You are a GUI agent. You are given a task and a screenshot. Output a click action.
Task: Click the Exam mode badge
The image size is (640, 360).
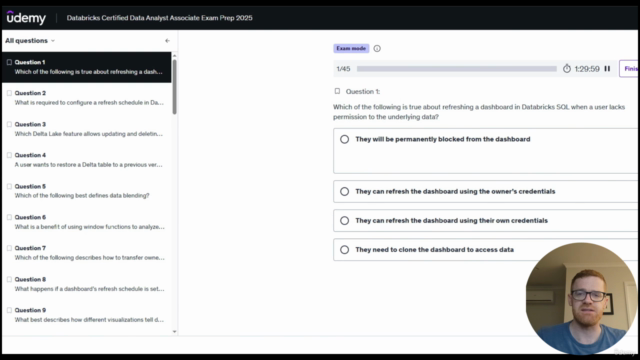click(x=351, y=48)
